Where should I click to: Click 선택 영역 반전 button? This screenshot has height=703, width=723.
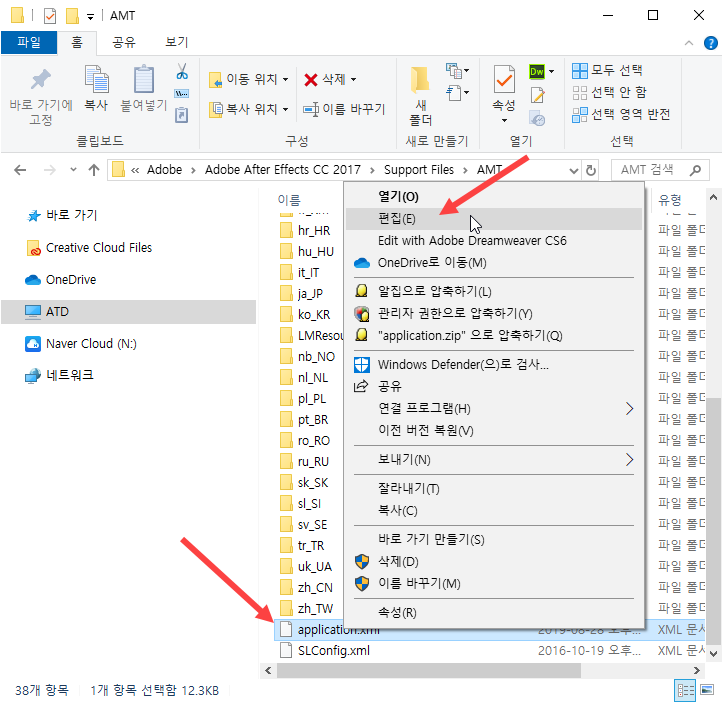pos(621,114)
